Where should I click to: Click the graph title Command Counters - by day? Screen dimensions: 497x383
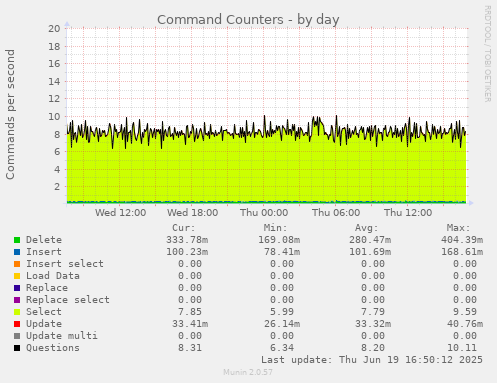click(248, 20)
